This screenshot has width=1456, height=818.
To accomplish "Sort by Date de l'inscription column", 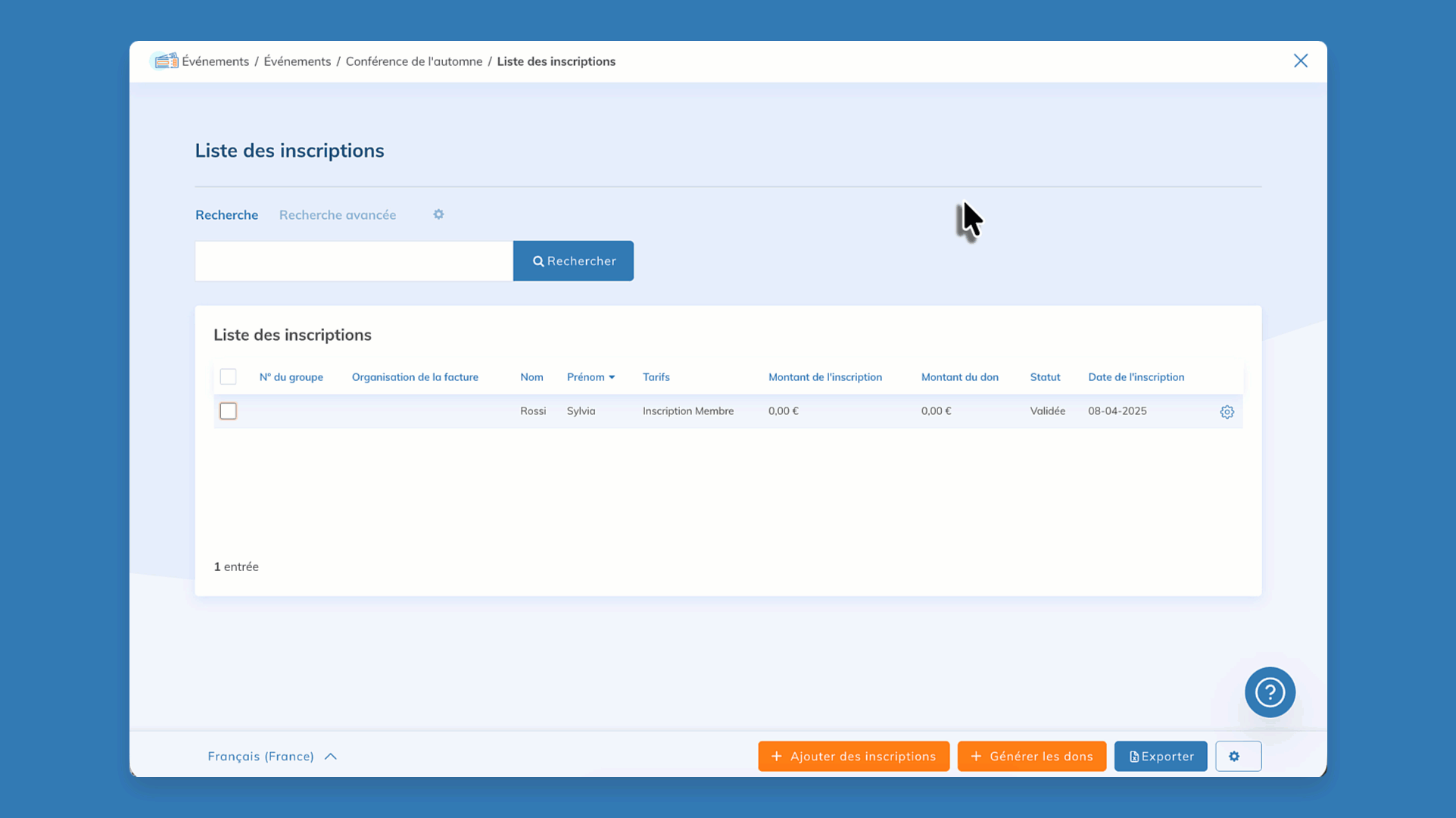I will pos(1136,377).
